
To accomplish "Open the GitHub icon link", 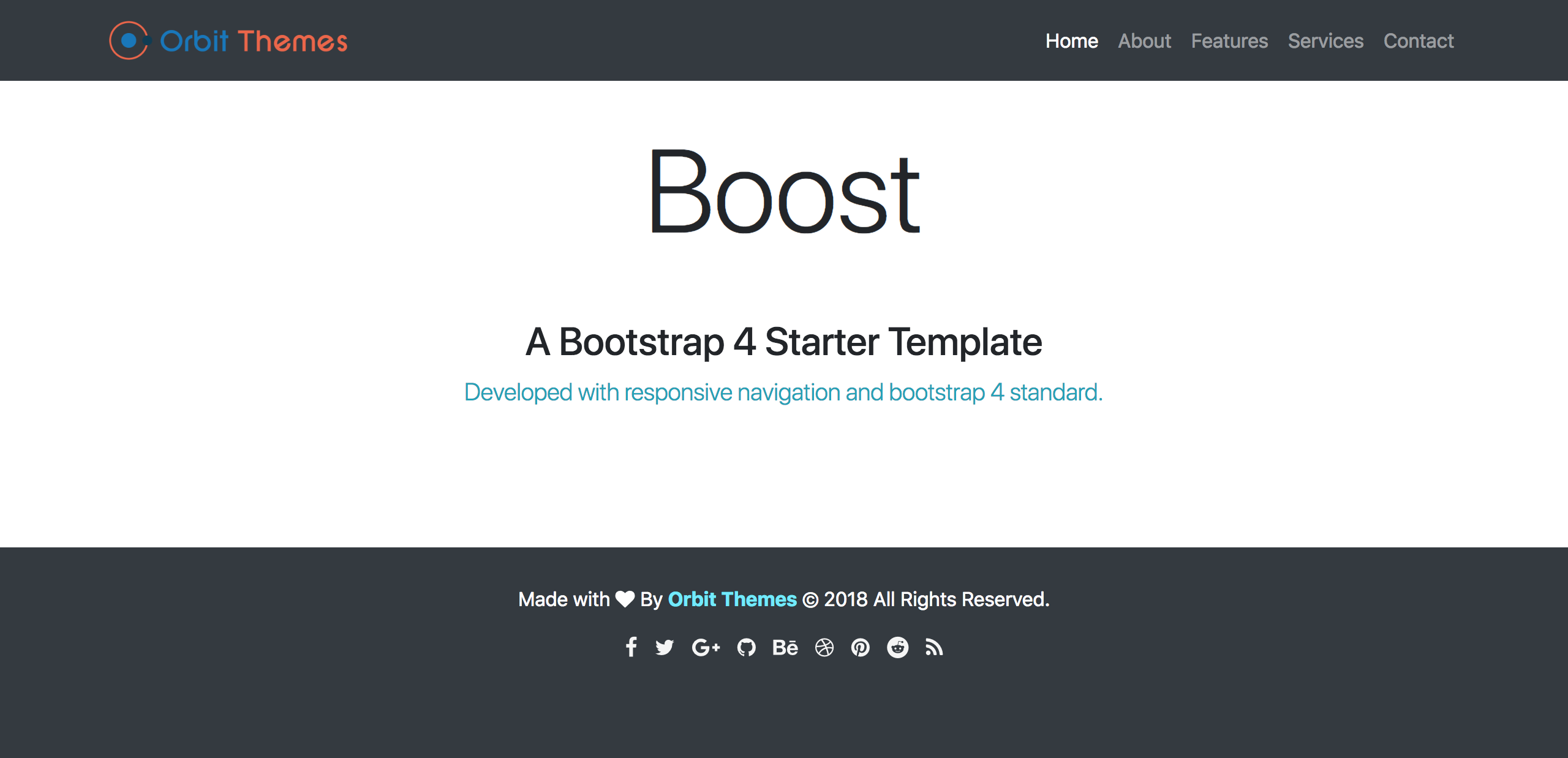I will coord(746,647).
